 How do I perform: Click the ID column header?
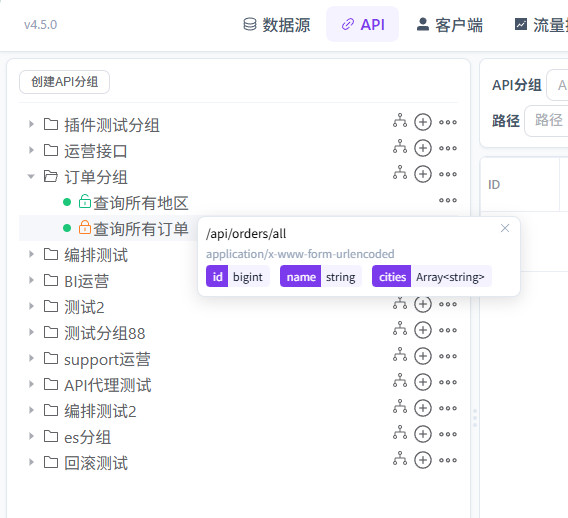pyautogui.click(x=494, y=185)
